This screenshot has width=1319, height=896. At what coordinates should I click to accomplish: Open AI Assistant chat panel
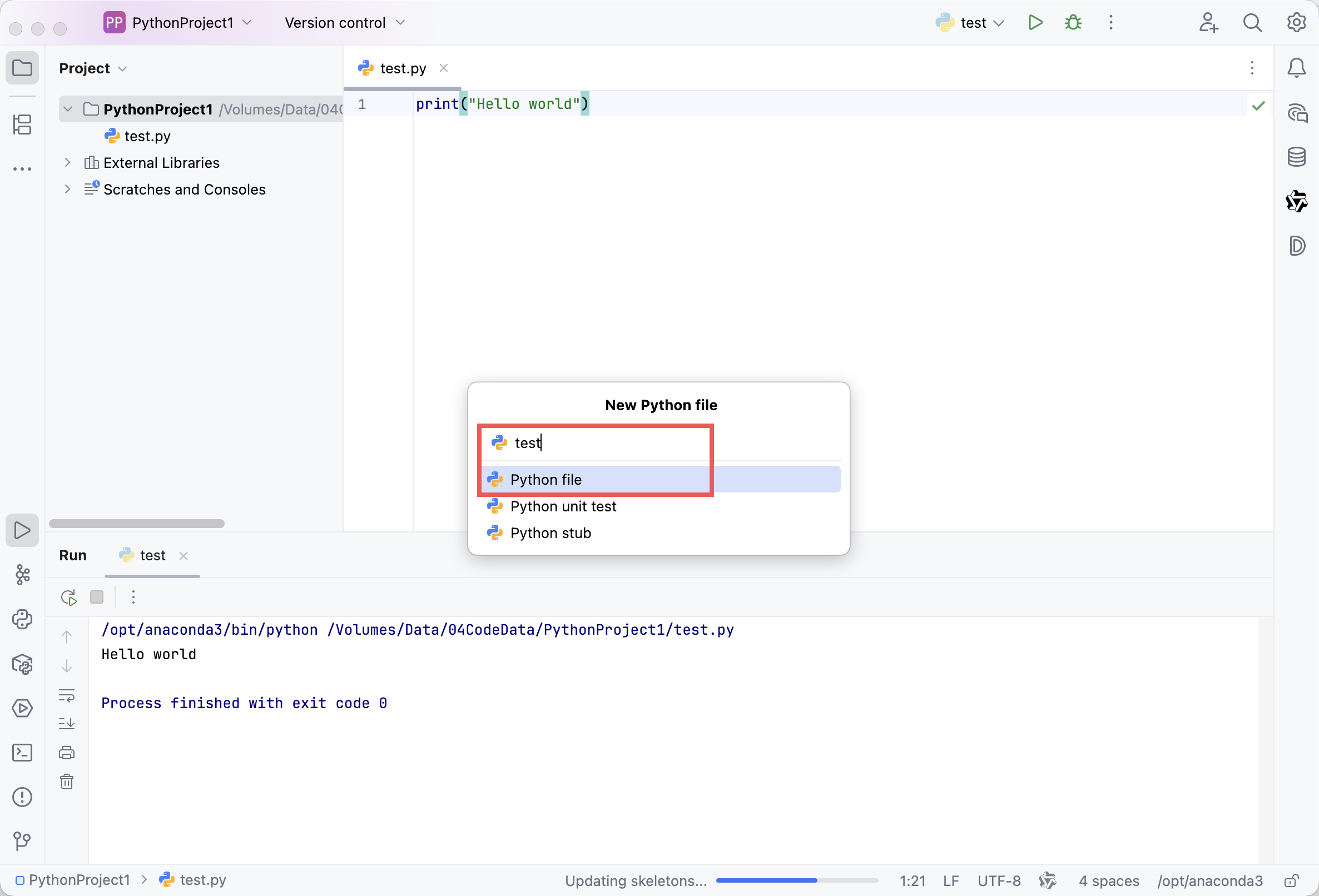[x=1297, y=113]
